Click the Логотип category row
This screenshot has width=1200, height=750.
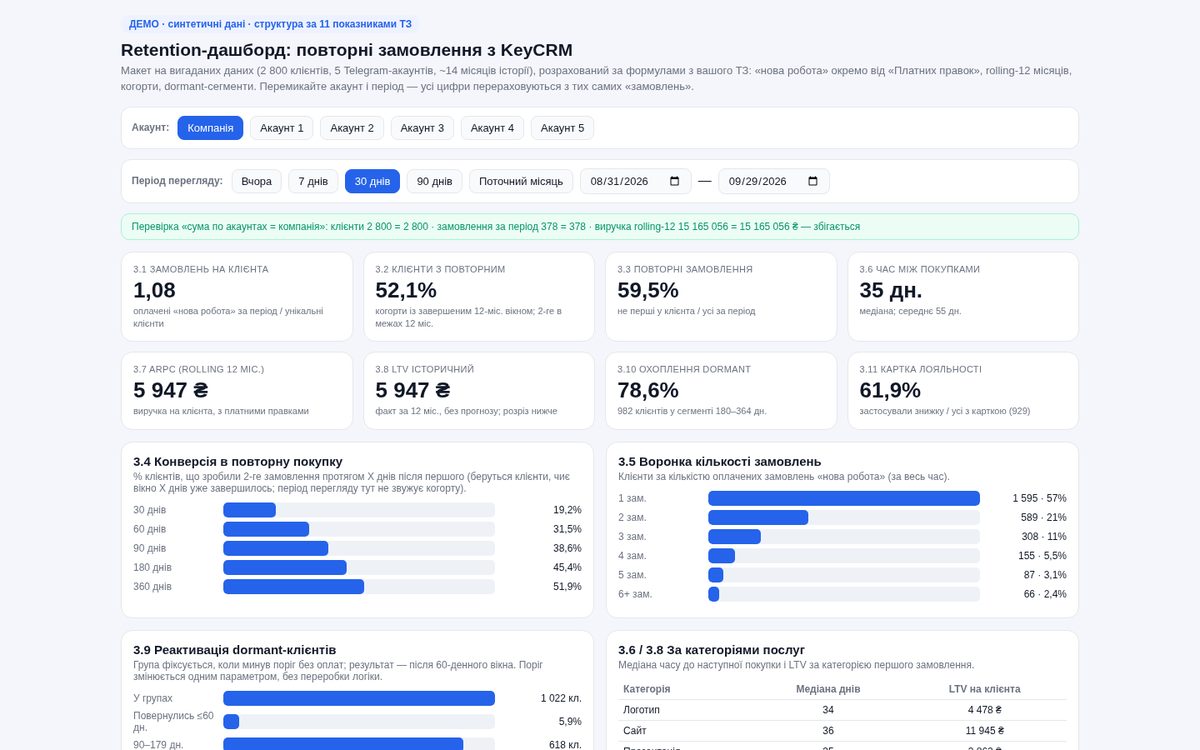[842, 710]
